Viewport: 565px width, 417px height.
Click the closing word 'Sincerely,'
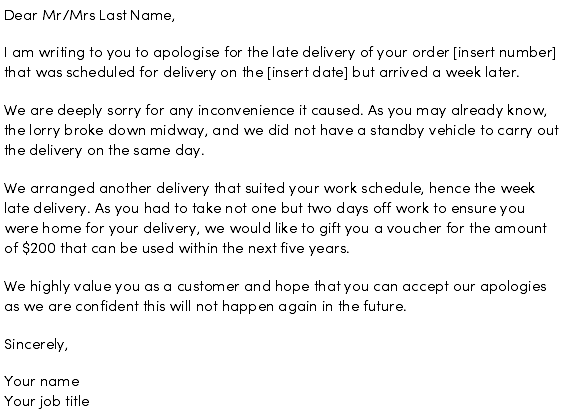tap(36, 345)
